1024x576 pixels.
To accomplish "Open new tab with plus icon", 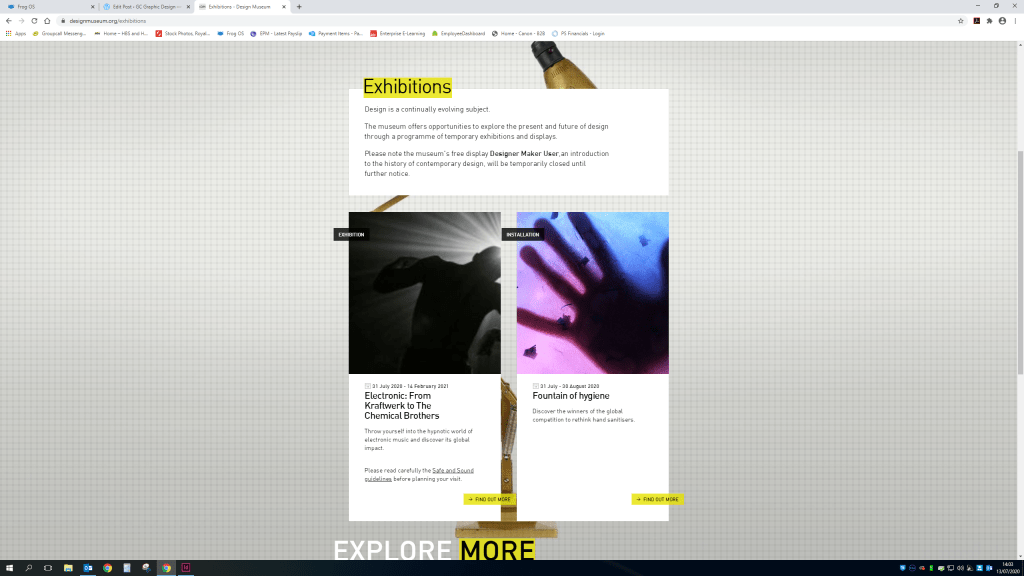I will point(299,6).
